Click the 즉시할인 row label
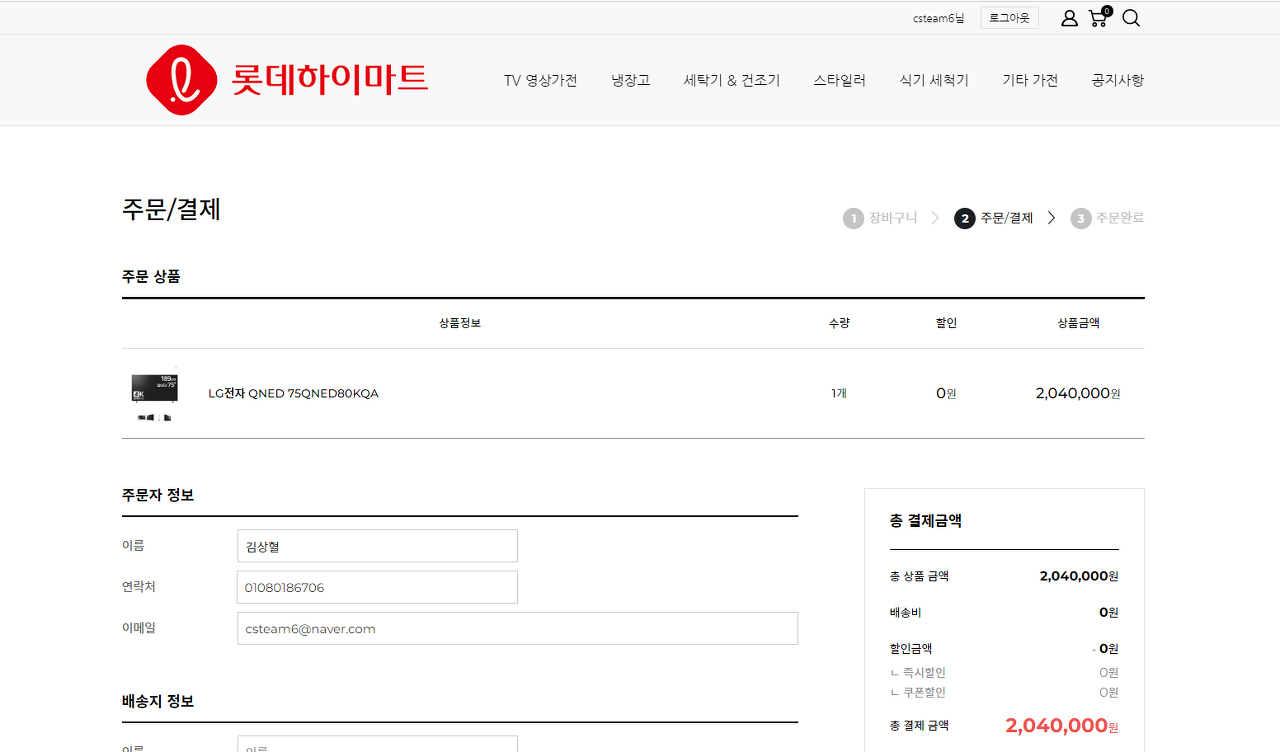Image resolution: width=1280 pixels, height=752 pixels. tap(917, 673)
